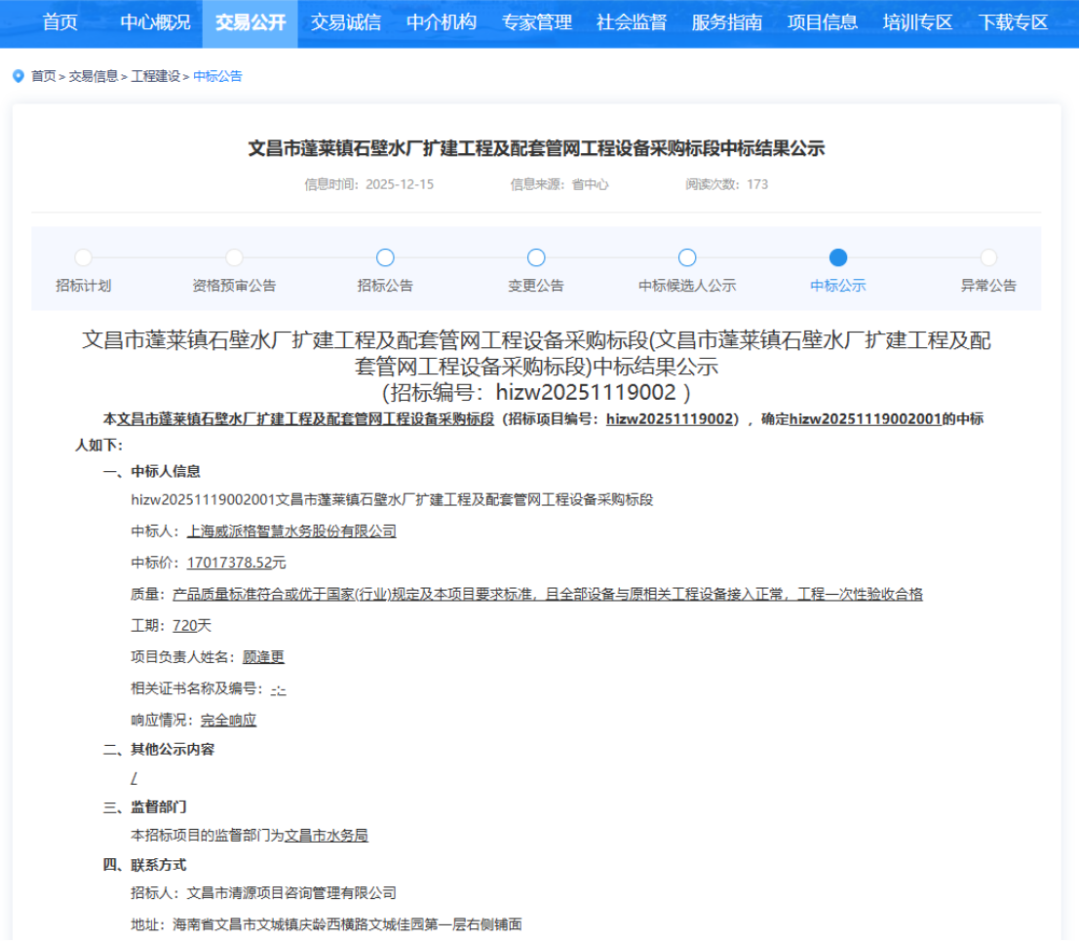
Task: Click the 质量 standard description line
Action: click(x=526, y=594)
